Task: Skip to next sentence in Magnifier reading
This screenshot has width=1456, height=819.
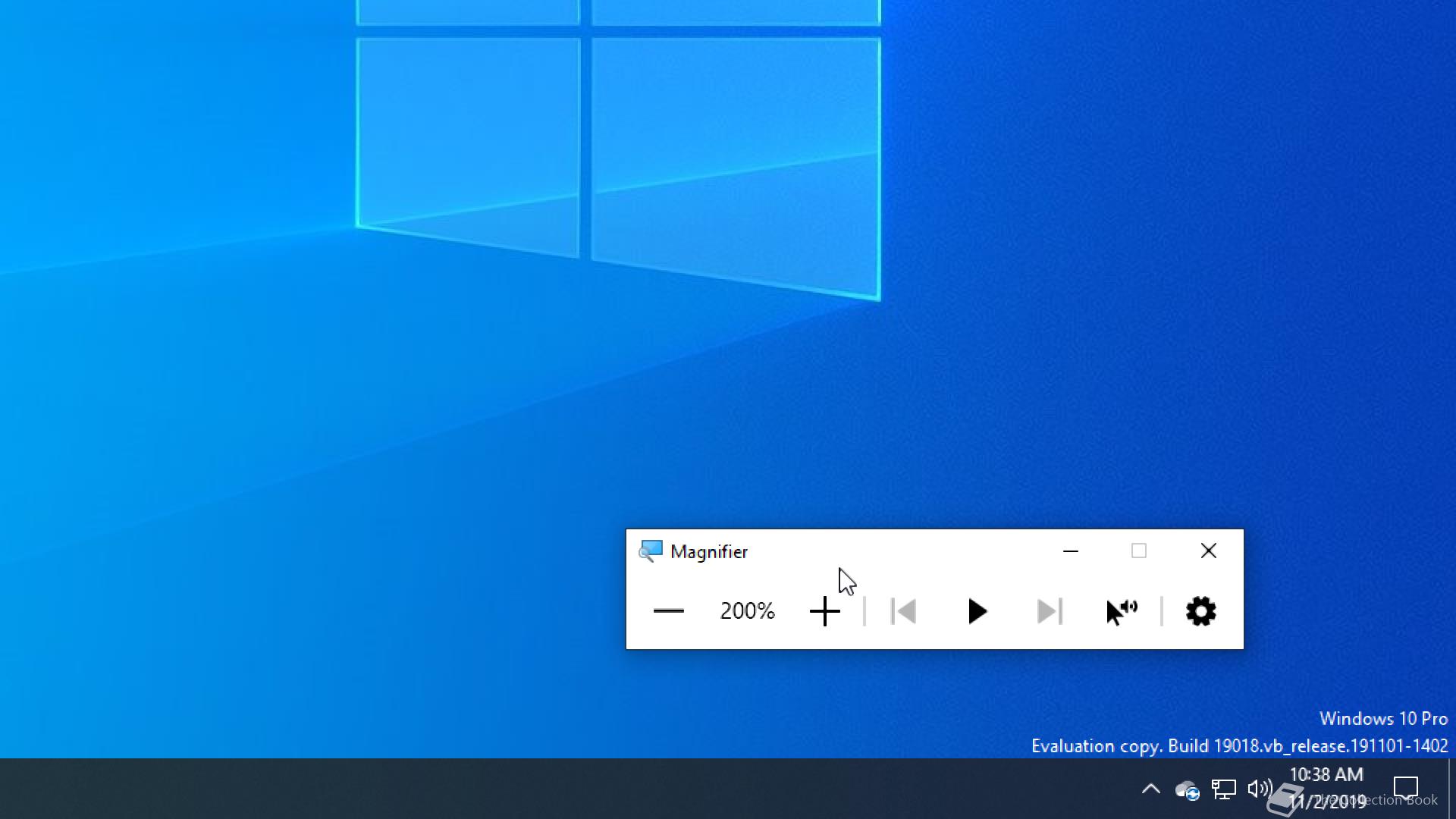Action: [x=1050, y=611]
